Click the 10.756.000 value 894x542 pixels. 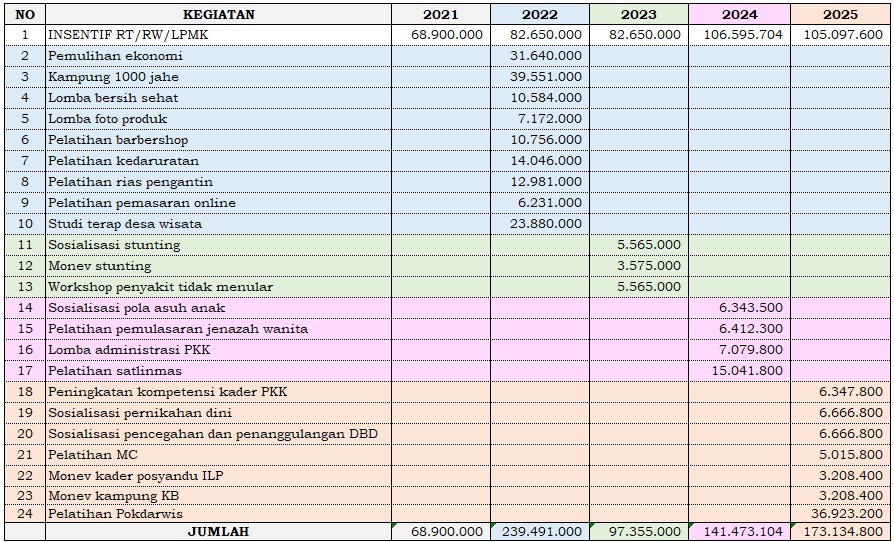pos(546,140)
